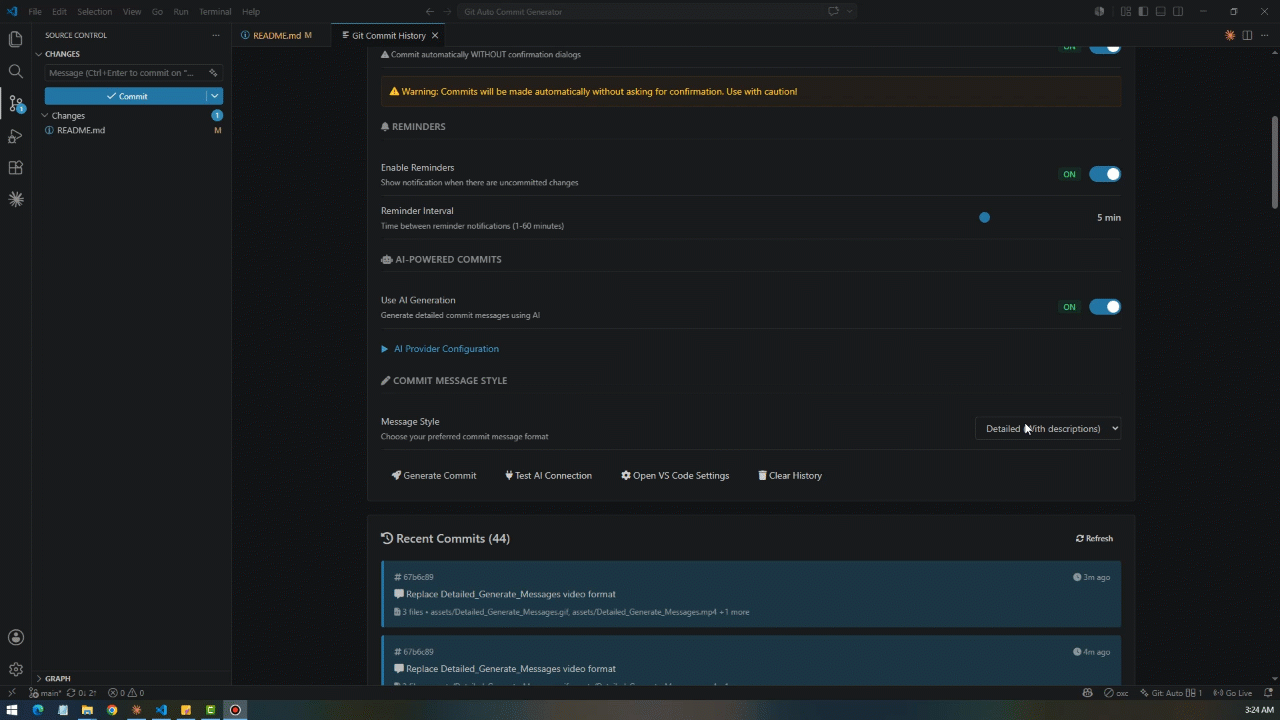Image resolution: width=1280 pixels, height=720 pixels.
Task: Open Copilot chat dropdown chevron
Action: tap(850, 11)
